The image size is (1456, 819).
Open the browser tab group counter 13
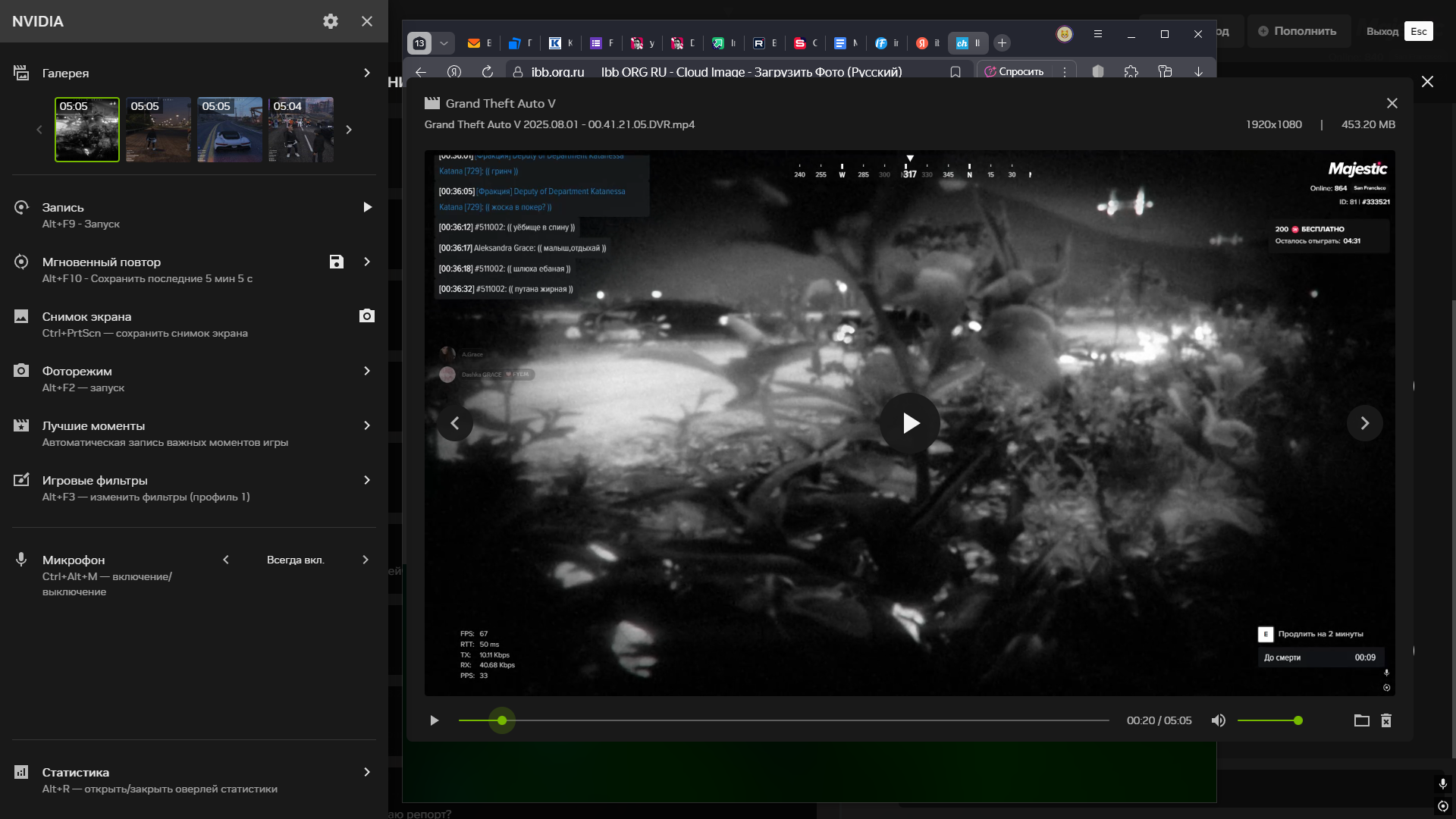[419, 43]
